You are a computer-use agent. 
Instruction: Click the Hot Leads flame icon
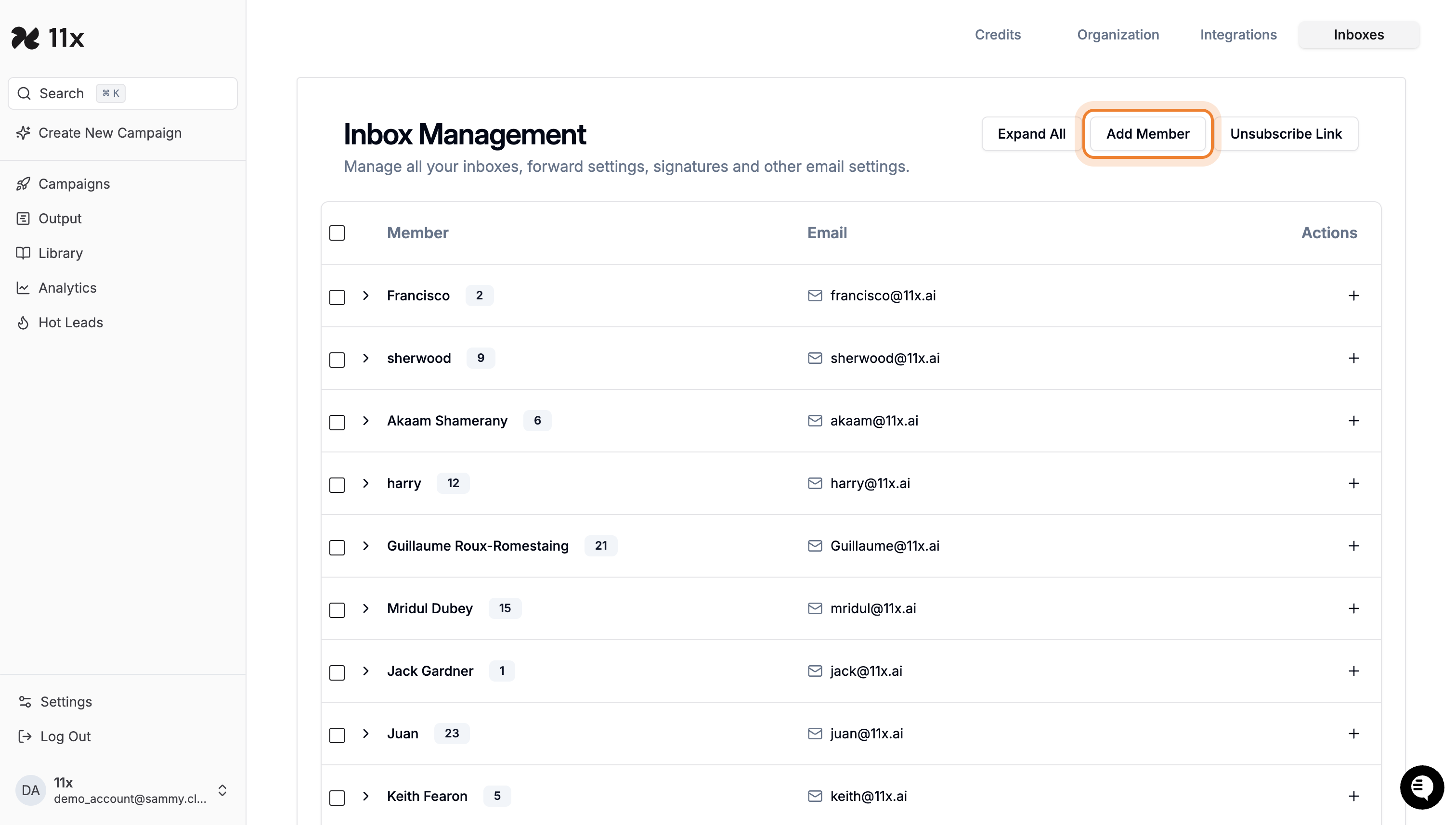point(23,322)
